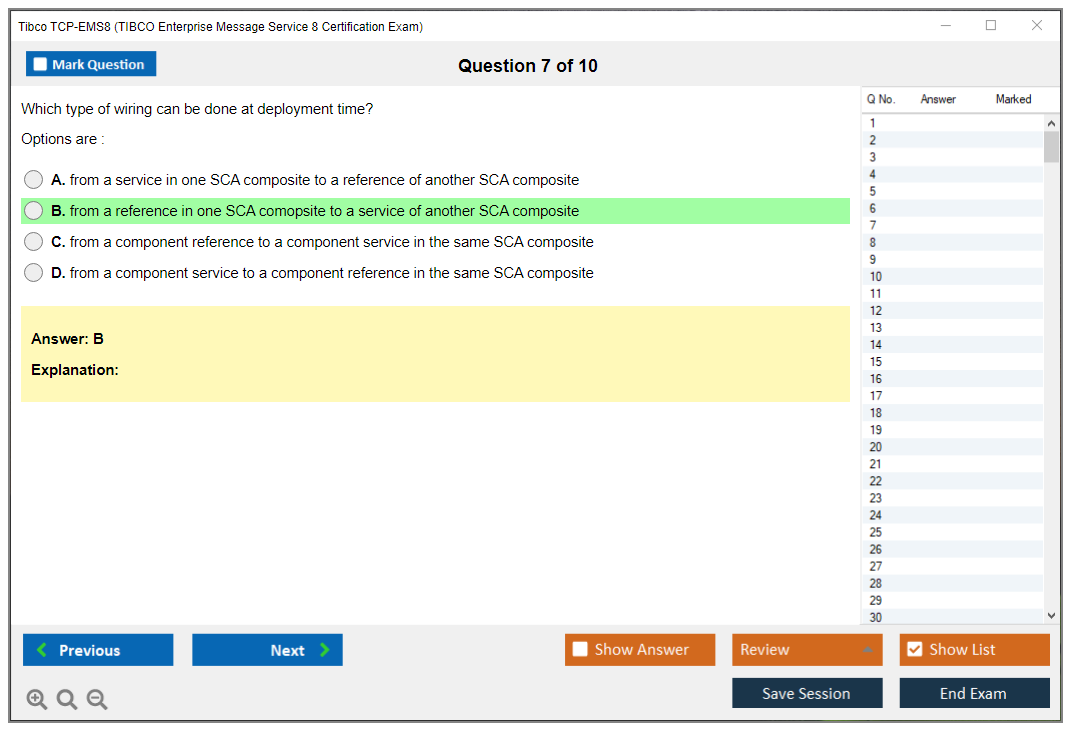Uncheck the Show List checkbox

point(915,650)
